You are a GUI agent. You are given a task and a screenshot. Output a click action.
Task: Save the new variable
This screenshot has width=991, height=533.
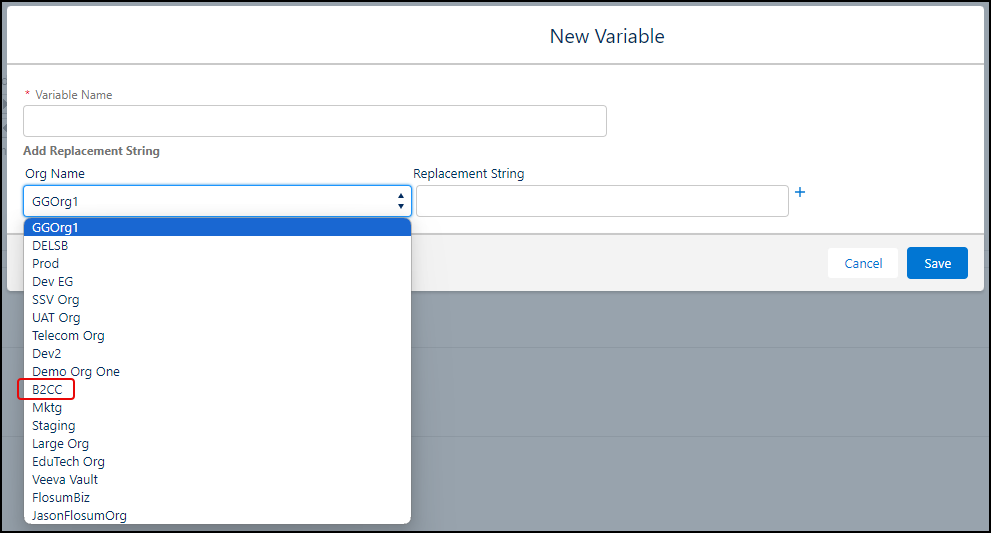point(937,263)
